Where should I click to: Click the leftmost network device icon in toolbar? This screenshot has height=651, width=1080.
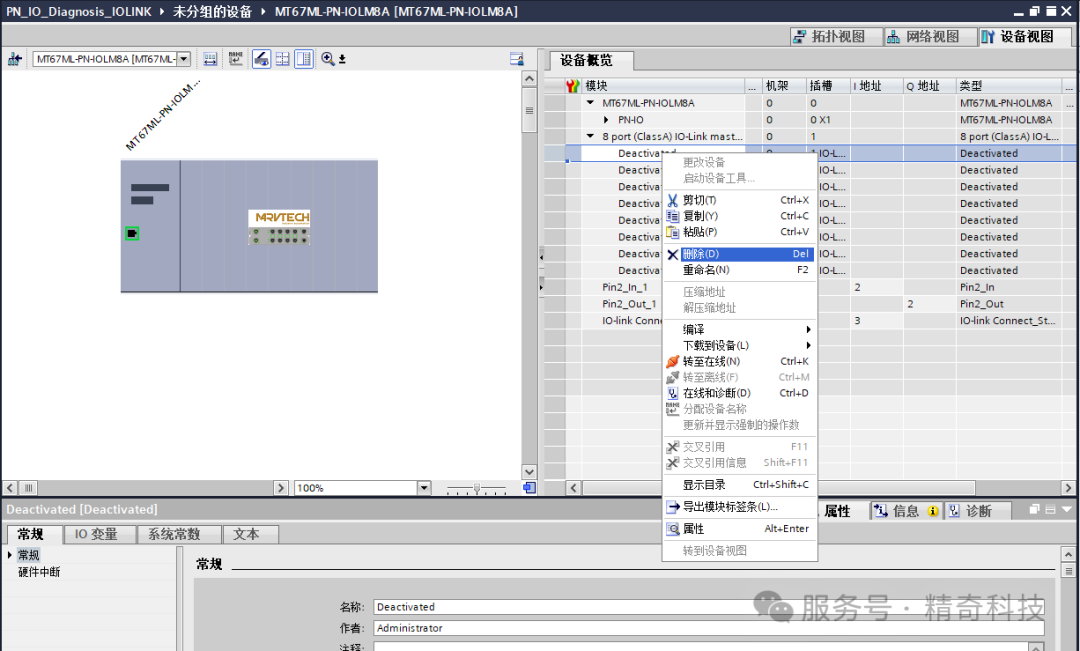14,59
